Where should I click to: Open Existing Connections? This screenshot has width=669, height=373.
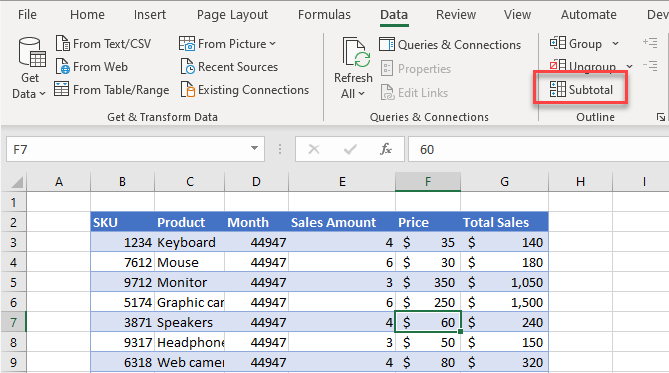pyautogui.click(x=245, y=90)
